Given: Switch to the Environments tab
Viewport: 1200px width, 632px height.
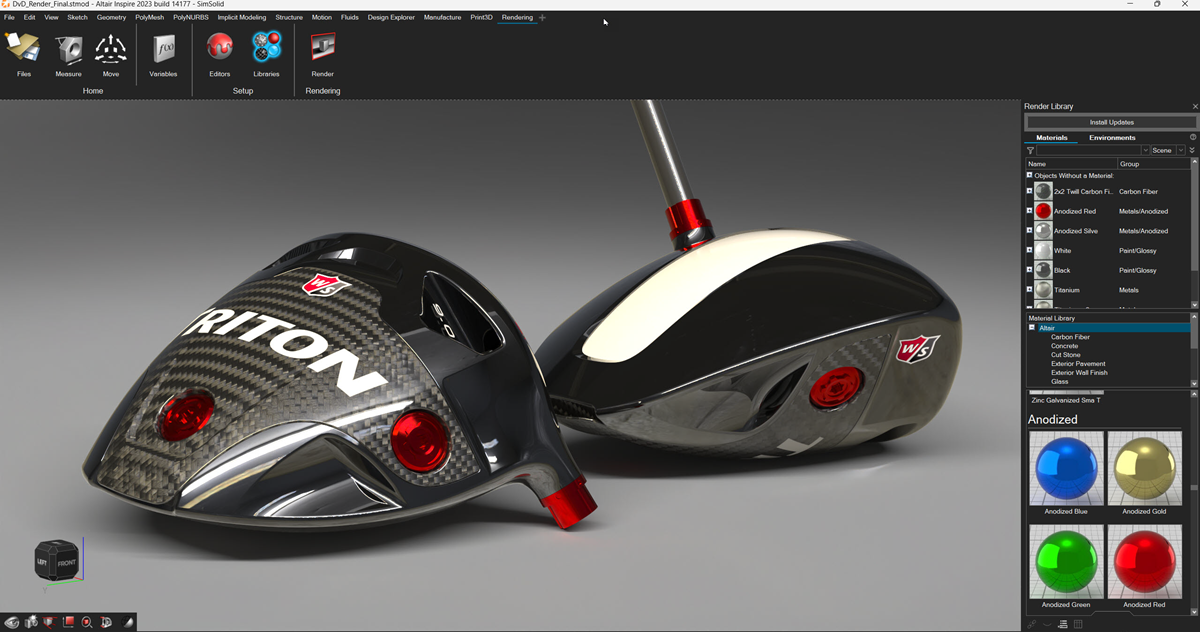Looking at the screenshot, I should point(1112,137).
